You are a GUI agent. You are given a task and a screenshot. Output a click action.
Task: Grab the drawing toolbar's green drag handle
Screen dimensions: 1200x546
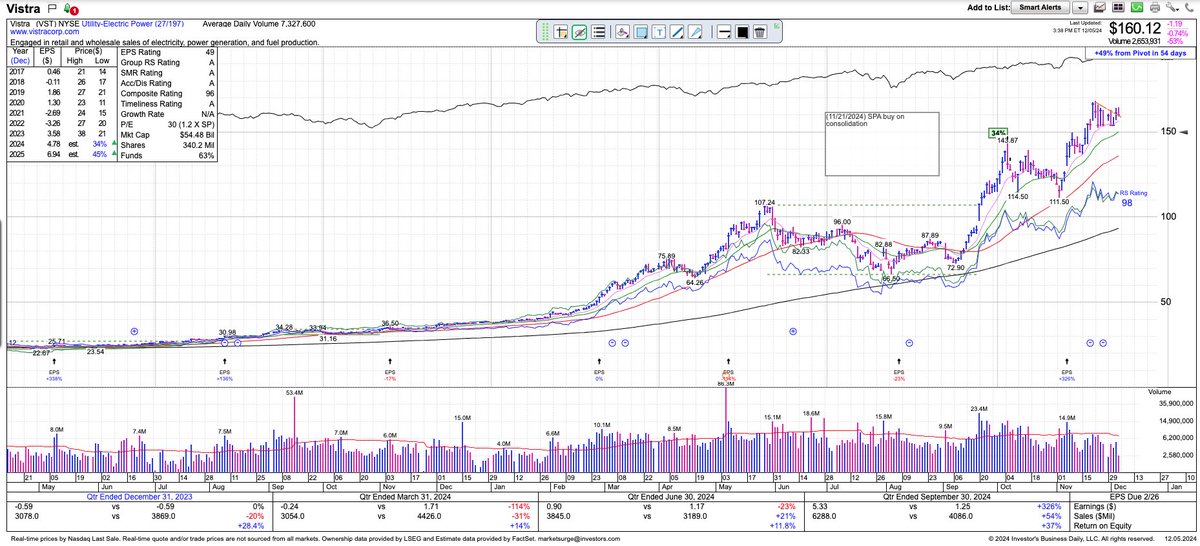click(545, 32)
